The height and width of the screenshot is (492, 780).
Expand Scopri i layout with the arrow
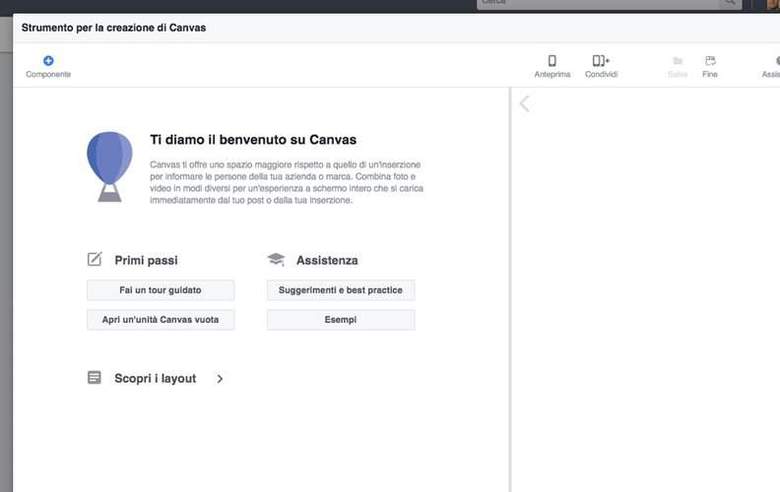click(x=220, y=379)
